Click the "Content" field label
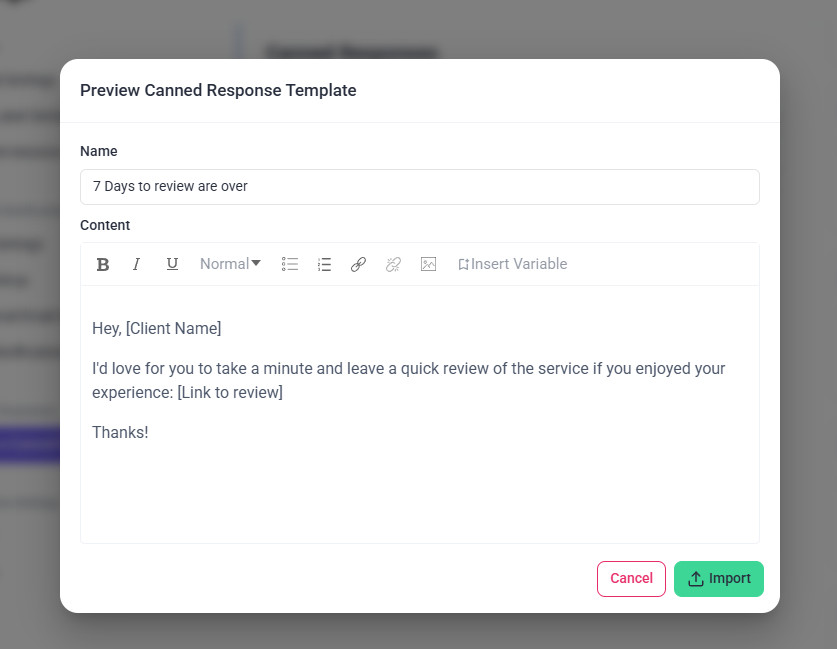The image size is (837, 649). [x=105, y=225]
